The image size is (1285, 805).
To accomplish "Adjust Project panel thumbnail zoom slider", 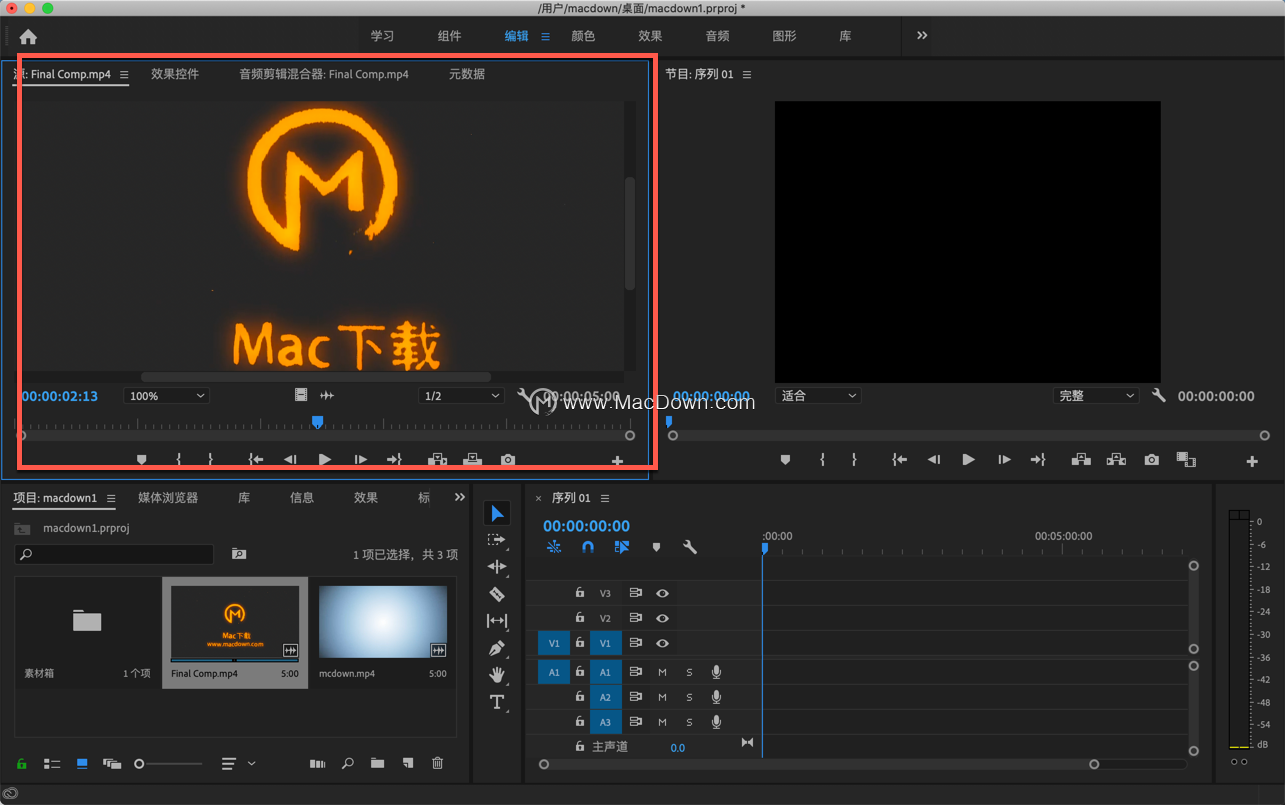I will pos(168,764).
